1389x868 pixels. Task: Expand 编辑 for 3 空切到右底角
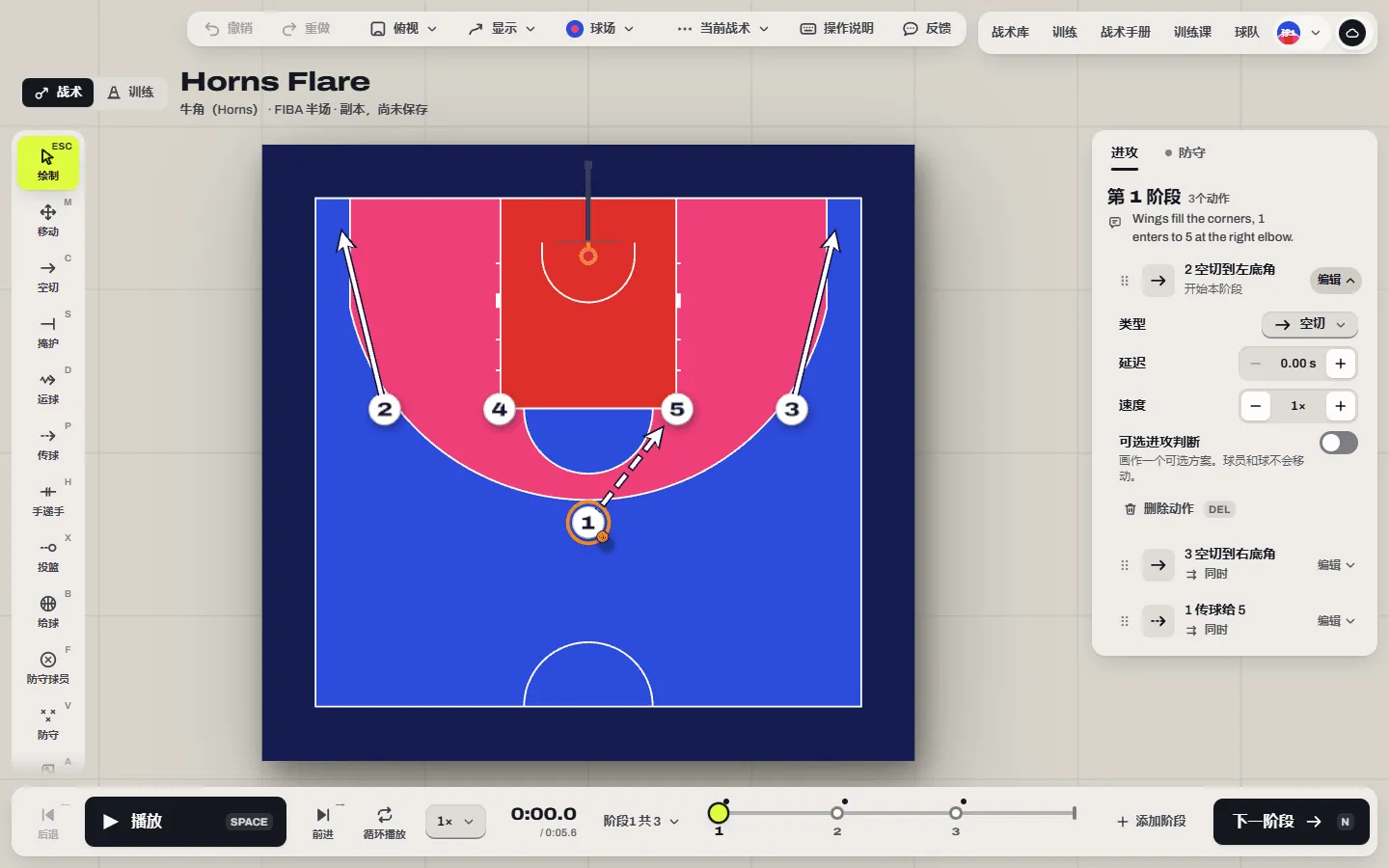click(1336, 565)
